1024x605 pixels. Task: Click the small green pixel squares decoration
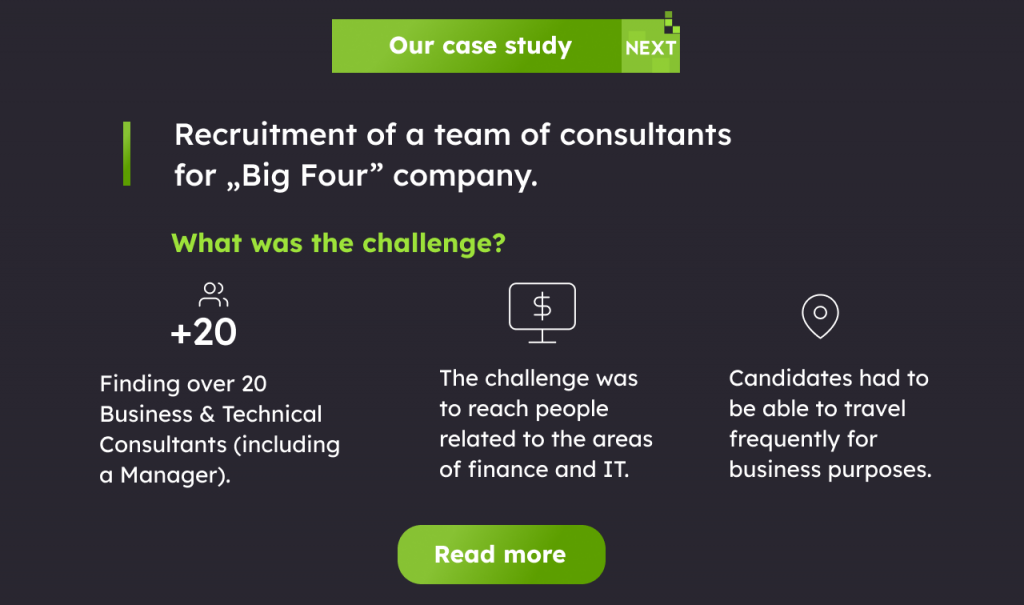pos(672,22)
